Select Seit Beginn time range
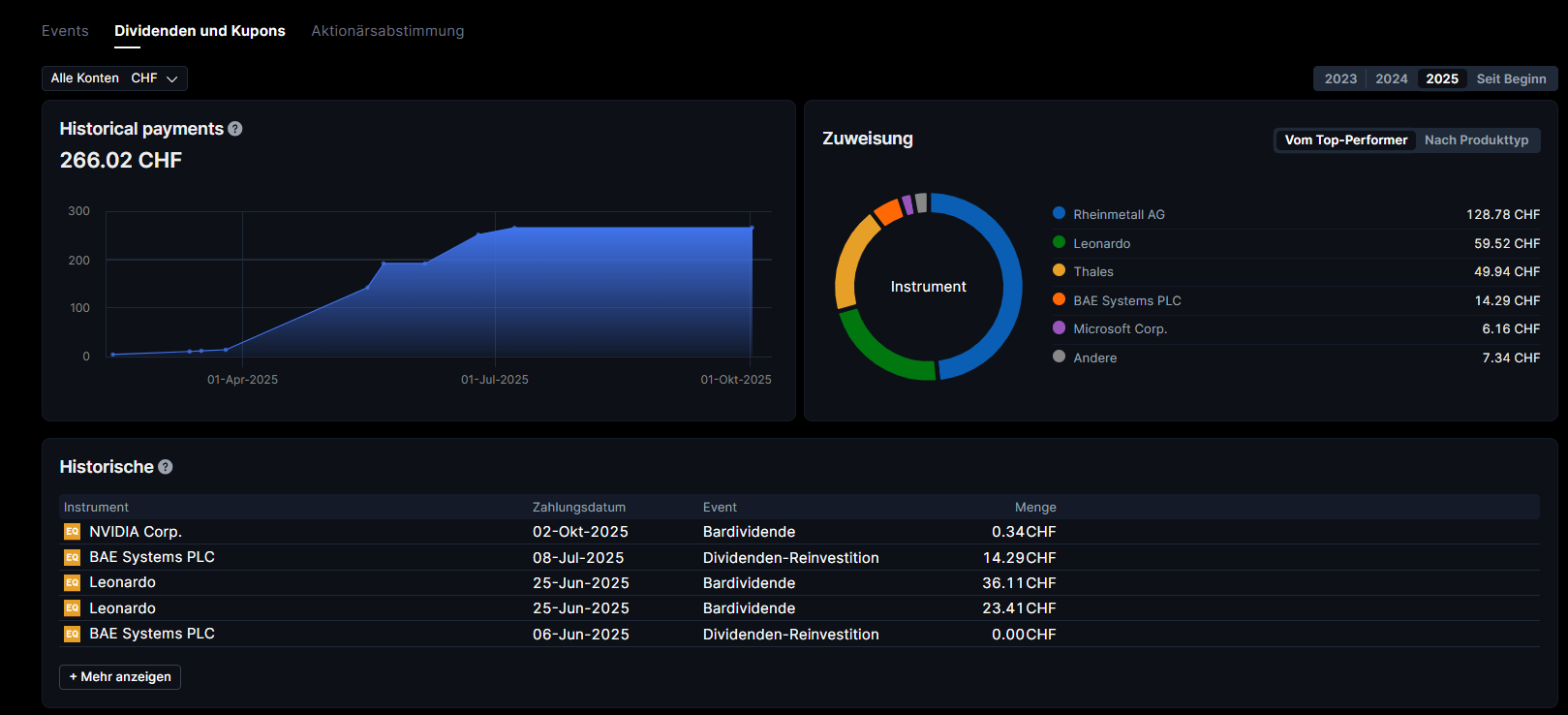Screen dimensions: 1568x715 coord(1511,79)
